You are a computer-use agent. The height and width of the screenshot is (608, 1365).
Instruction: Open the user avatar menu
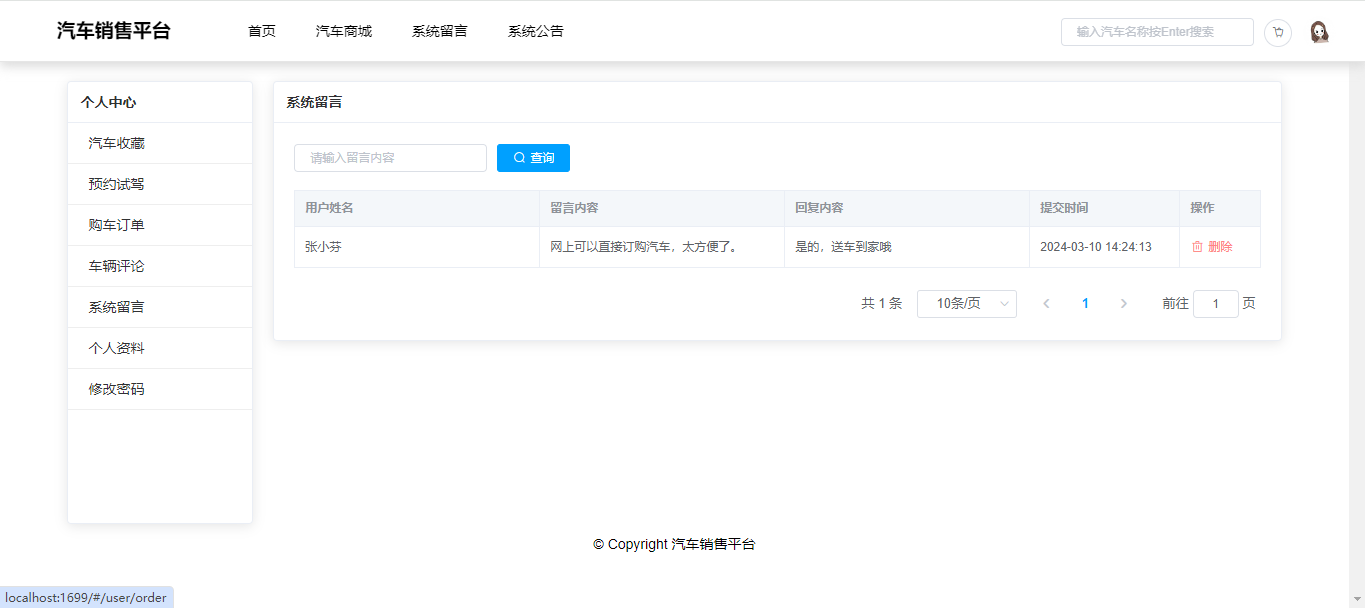(1319, 32)
